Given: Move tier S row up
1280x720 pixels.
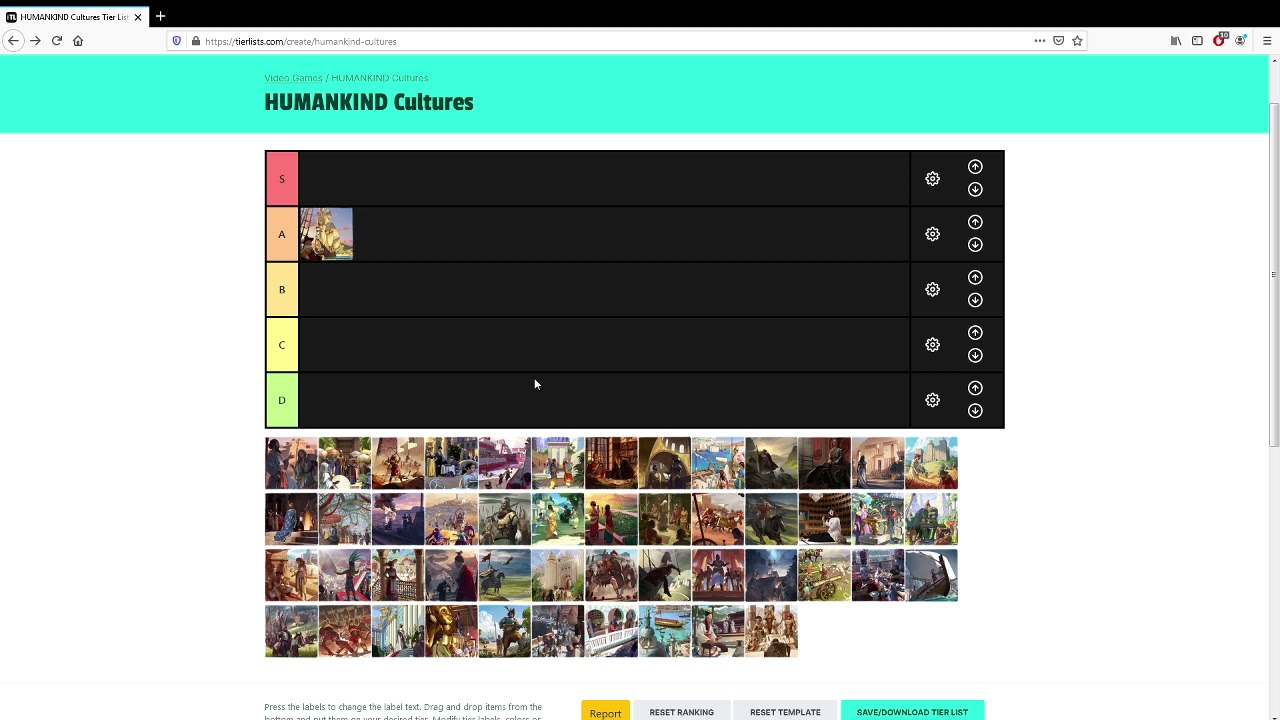Looking at the screenshot, I should [x=975, y=167].
